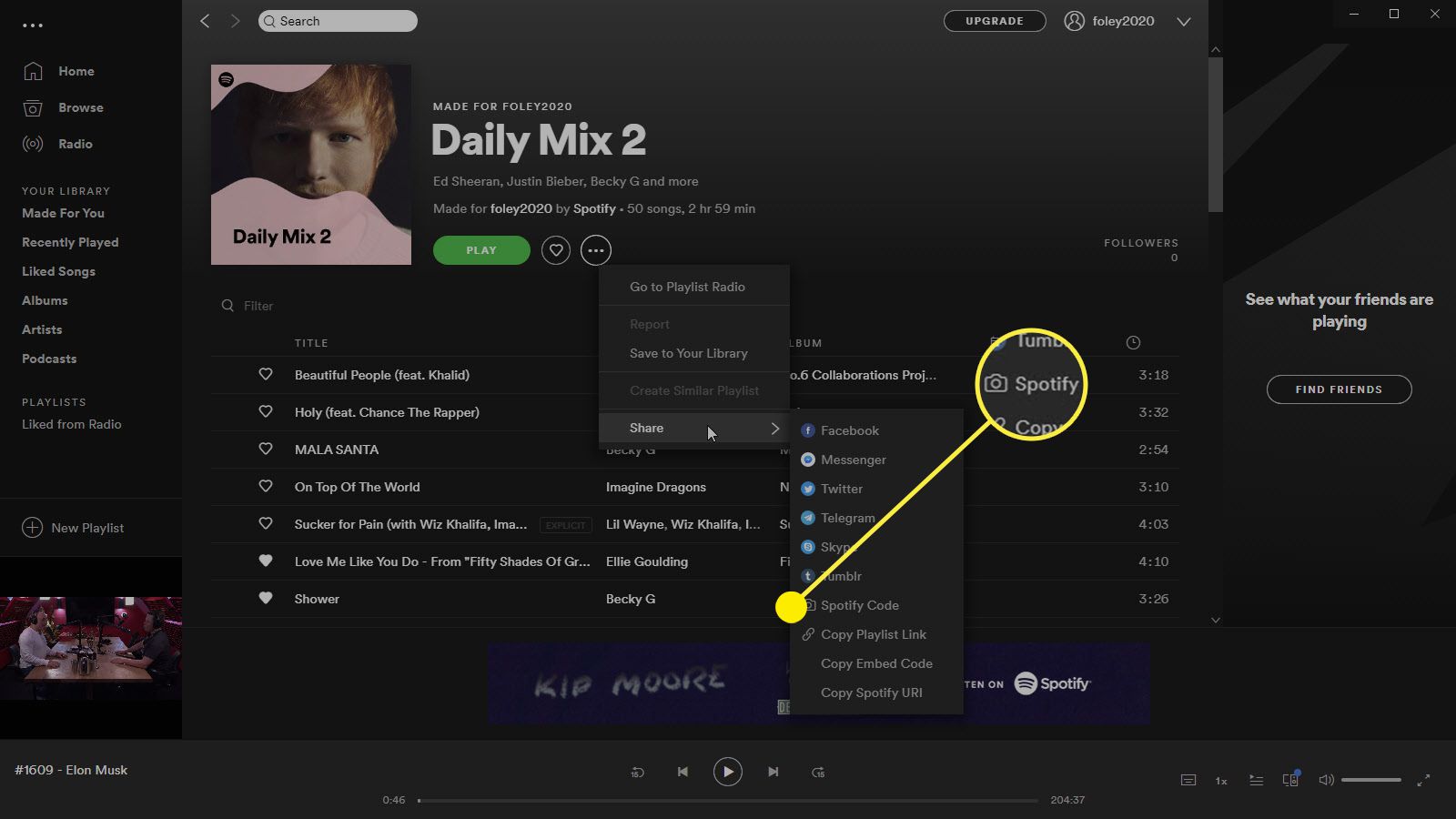
Task: Expand the Share submenu arrow
Action: (x=775, y=428)
